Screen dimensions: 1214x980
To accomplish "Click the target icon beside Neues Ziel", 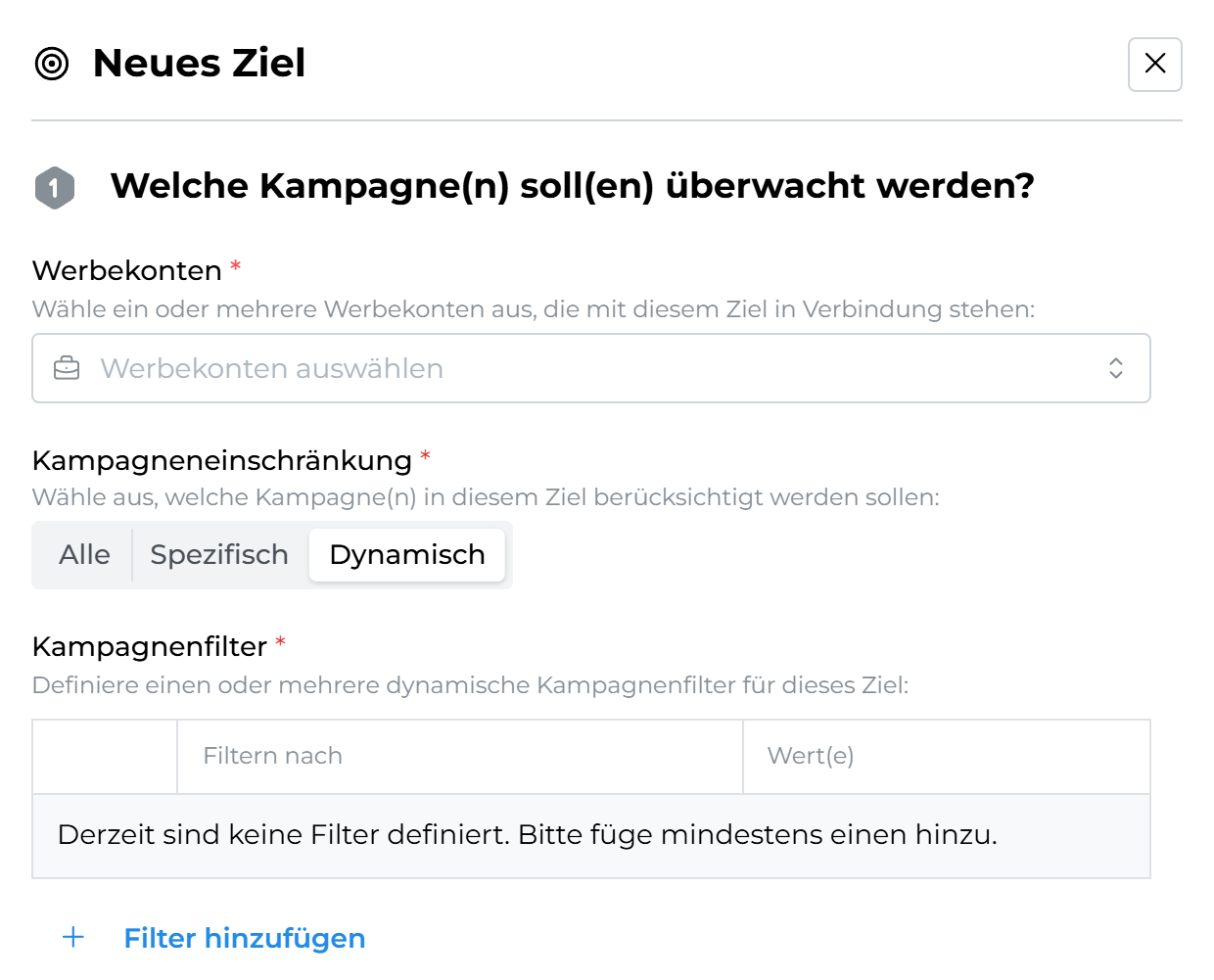I will tap(52, 64).
